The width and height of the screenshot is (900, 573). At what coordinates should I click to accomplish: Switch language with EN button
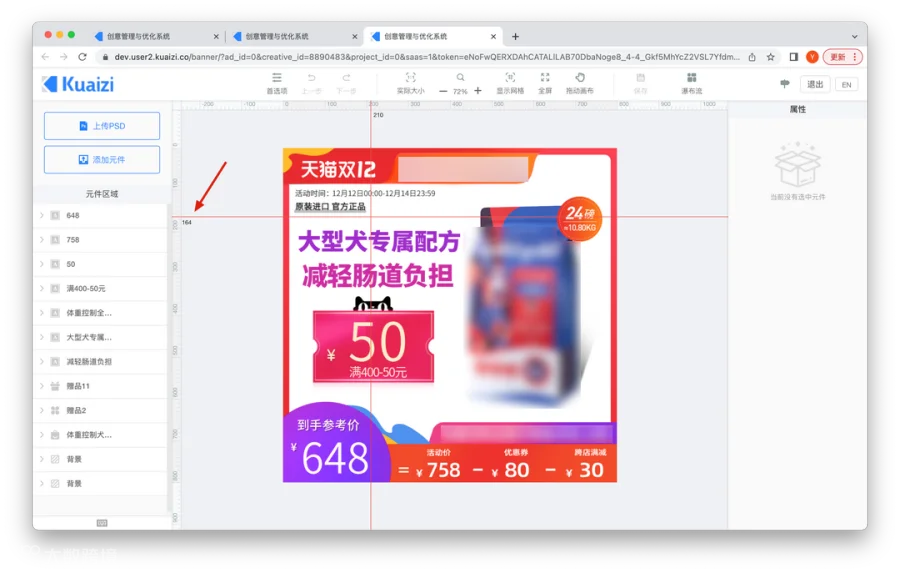click(846, 84)
